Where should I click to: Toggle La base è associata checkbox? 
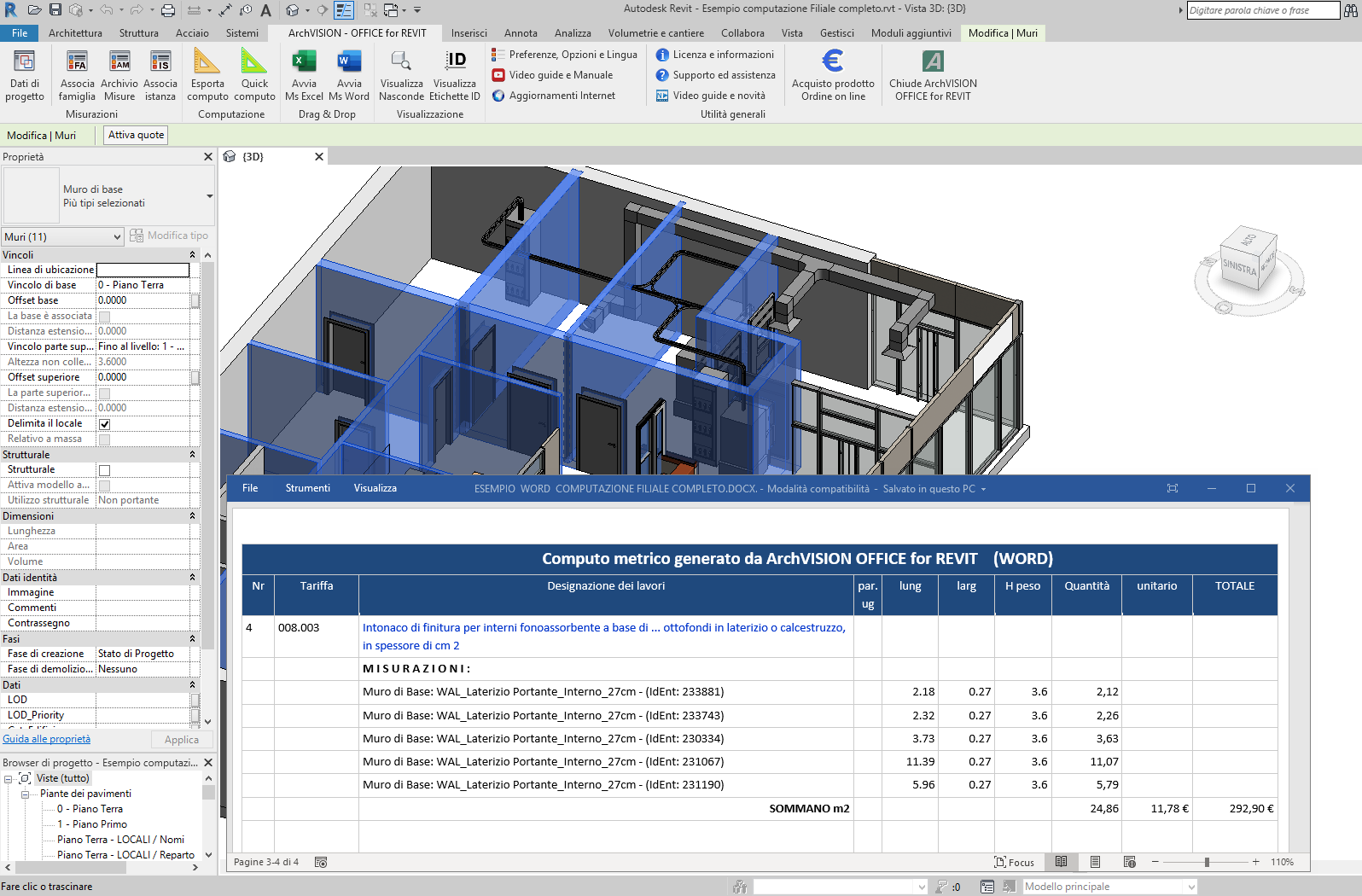click(x=104, y=317)
